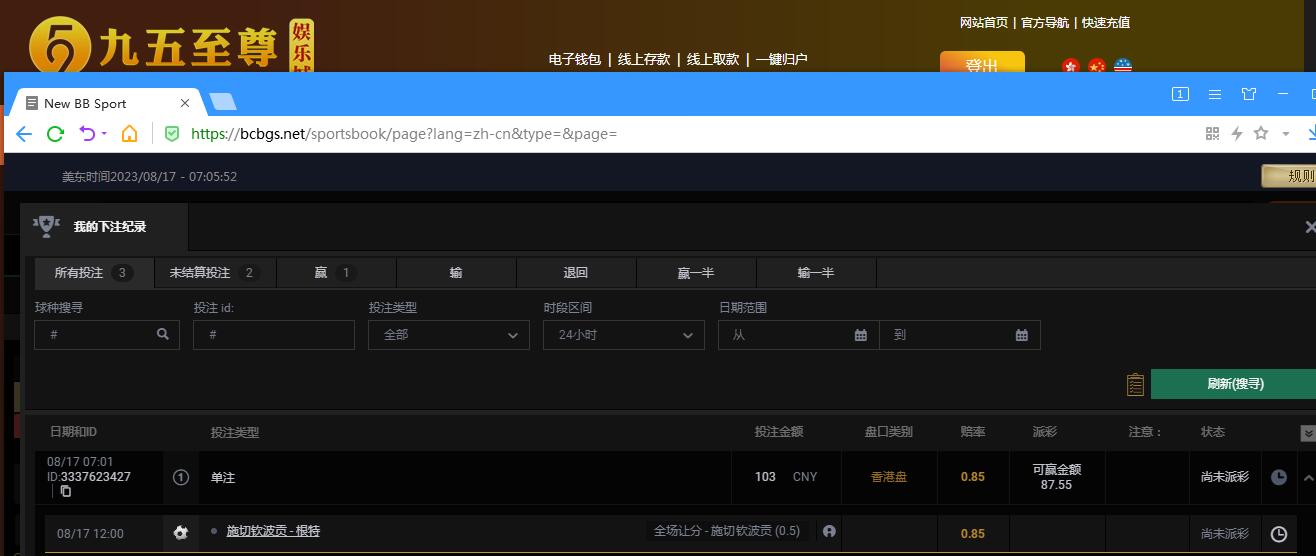
Task: Click the round badge beside 全场让分 label
Action: point(829,531)
